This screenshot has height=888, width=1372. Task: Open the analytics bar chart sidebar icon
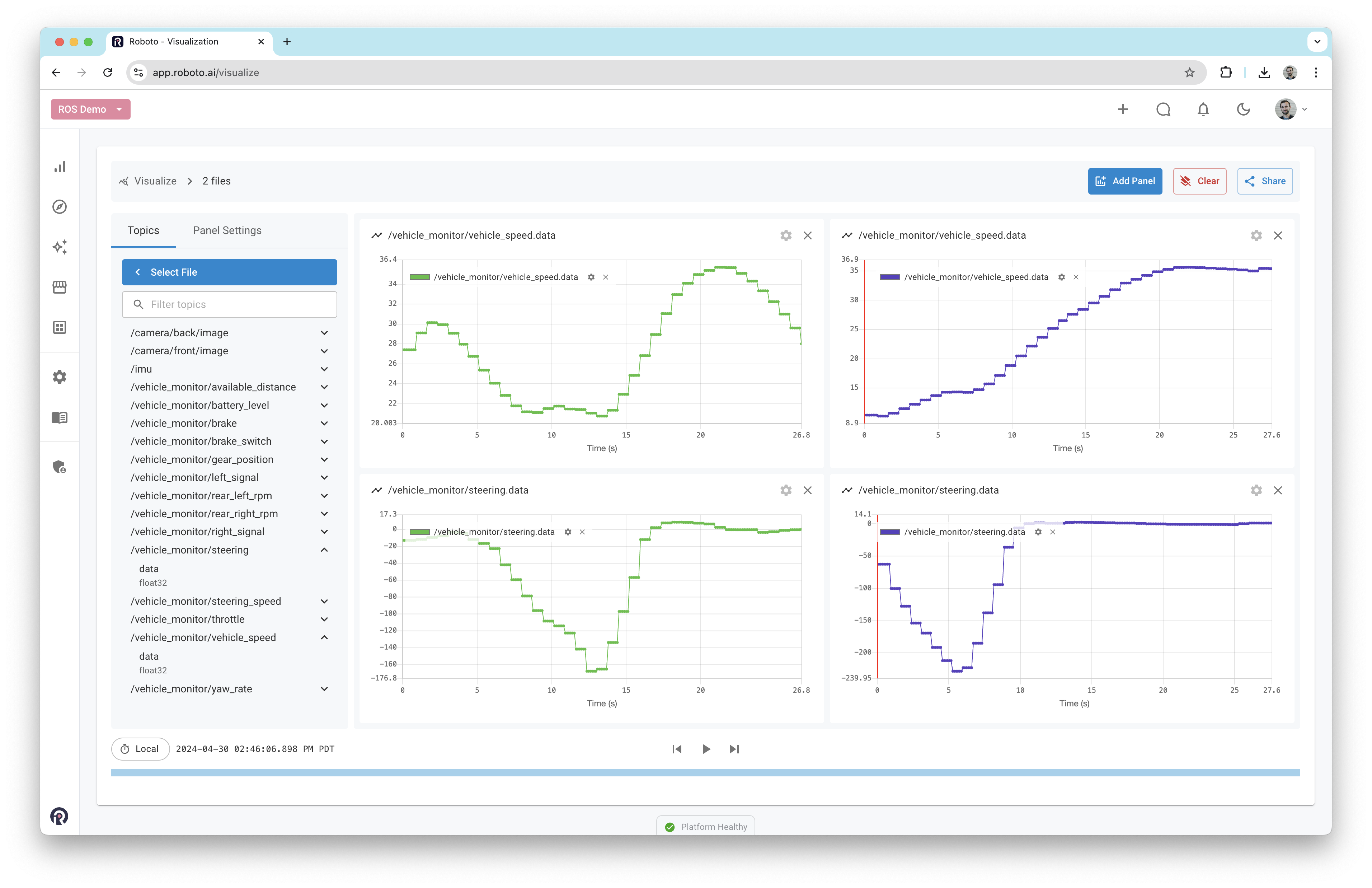(x=60, y=167)
